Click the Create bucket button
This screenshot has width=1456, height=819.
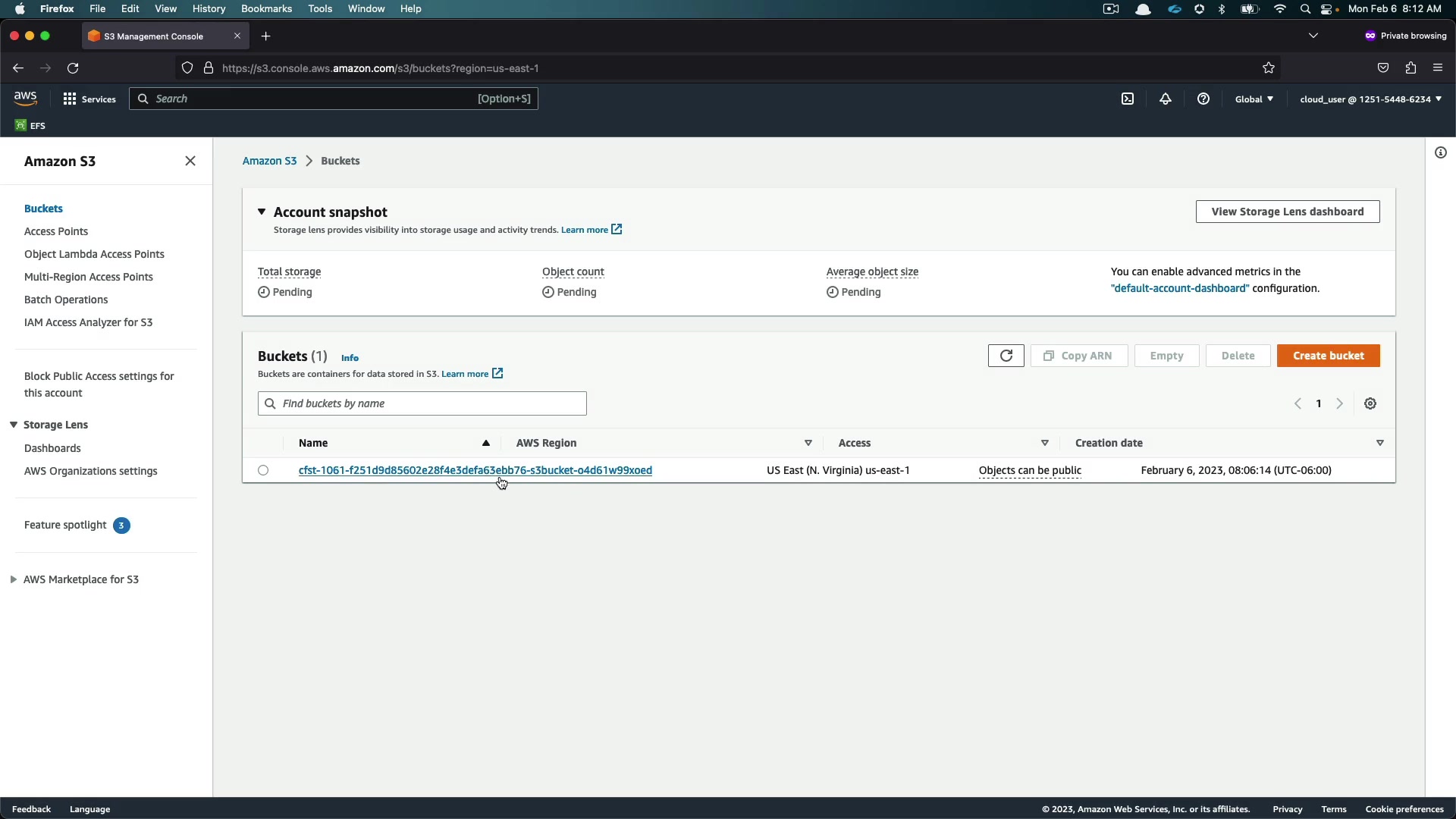tap(1328, 356)
